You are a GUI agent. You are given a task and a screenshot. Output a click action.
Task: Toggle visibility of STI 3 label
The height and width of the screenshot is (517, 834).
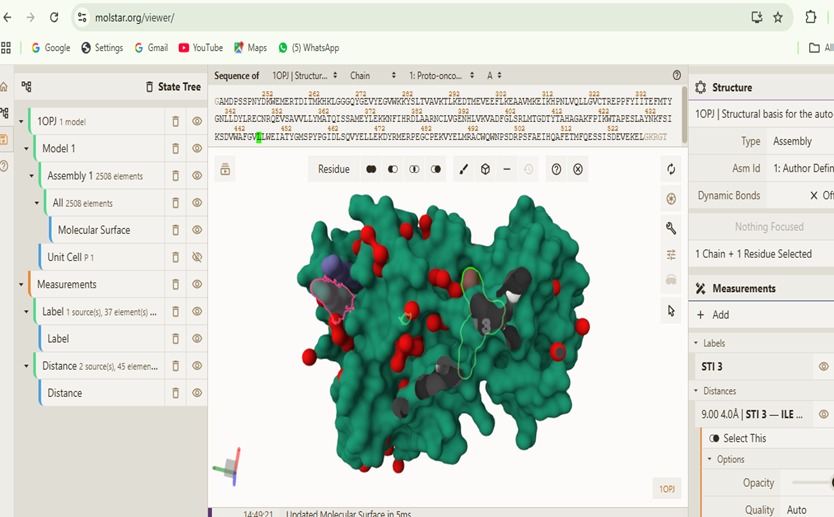(823, 367)
